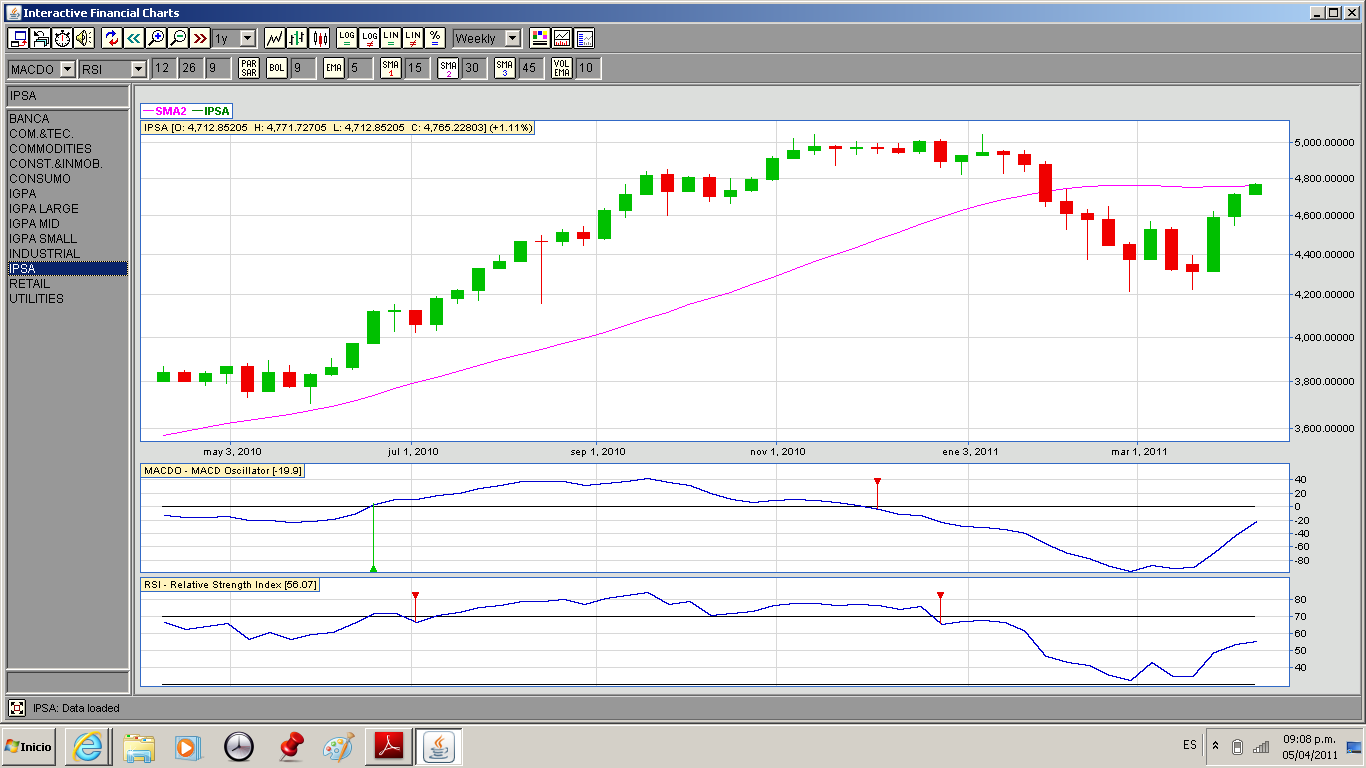Select LIN scale with green equals sign
The height and width of the screenshot is (768, 1366).
pyautogui.click(x=391, y=38)
